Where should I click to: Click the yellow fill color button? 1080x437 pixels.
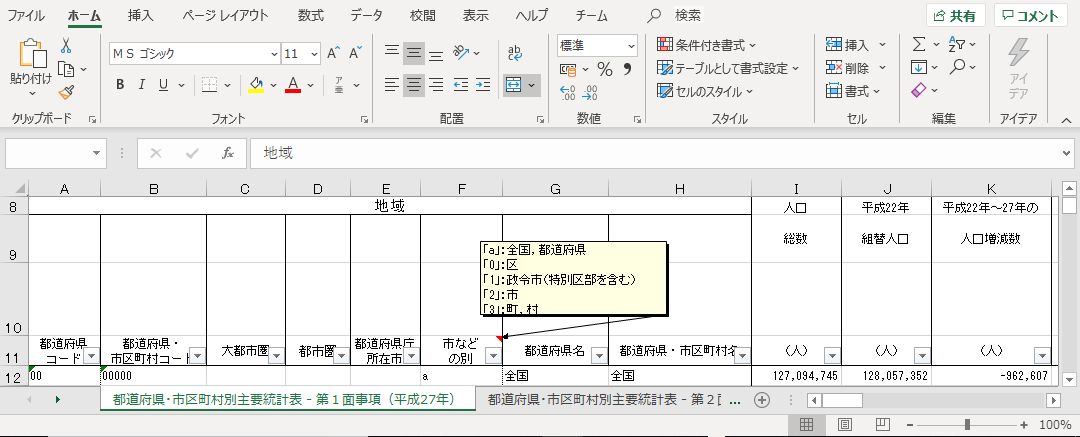coord(256,85)
